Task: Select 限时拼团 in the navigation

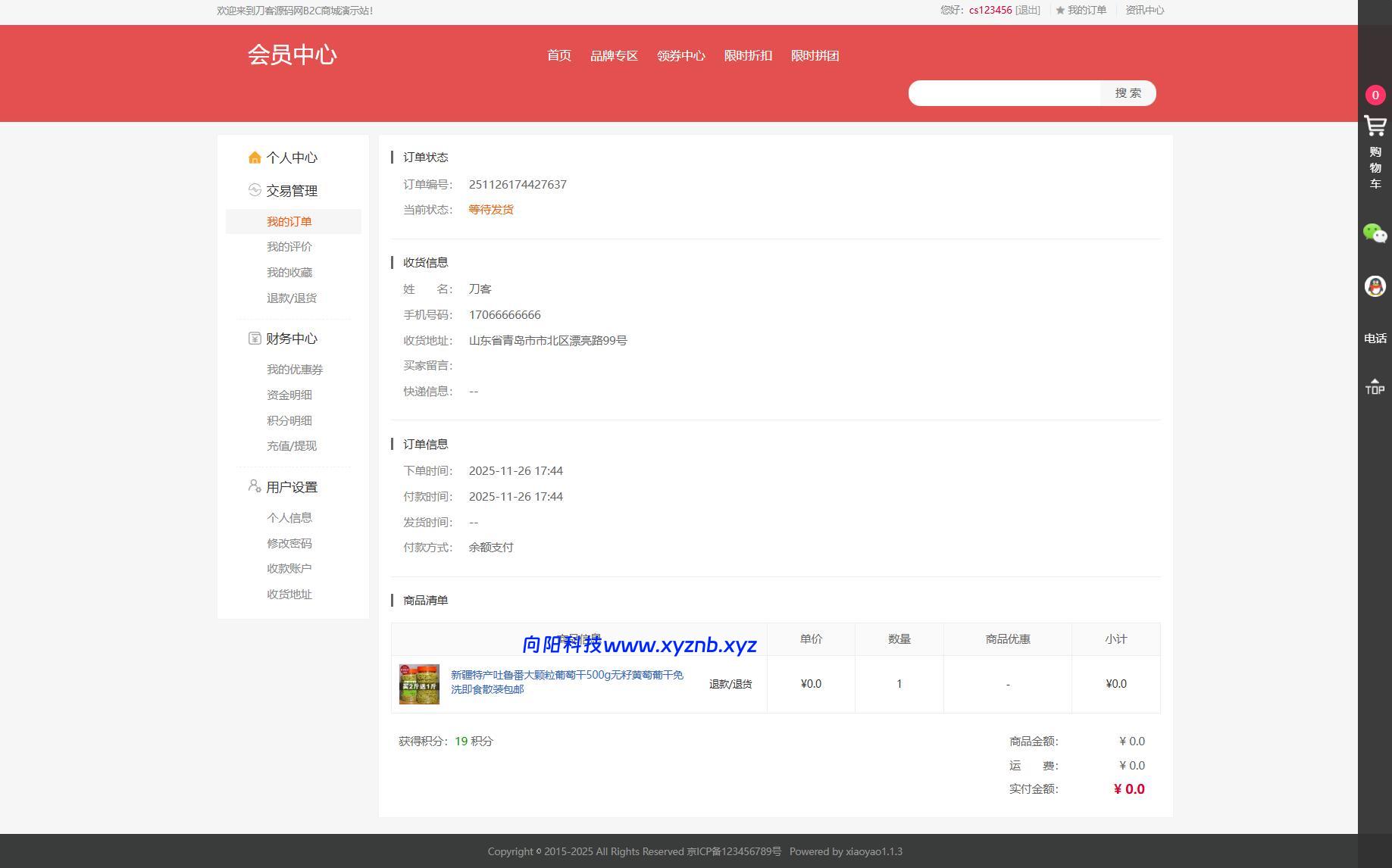Action: pyautogui.click(x=814, y=55)
